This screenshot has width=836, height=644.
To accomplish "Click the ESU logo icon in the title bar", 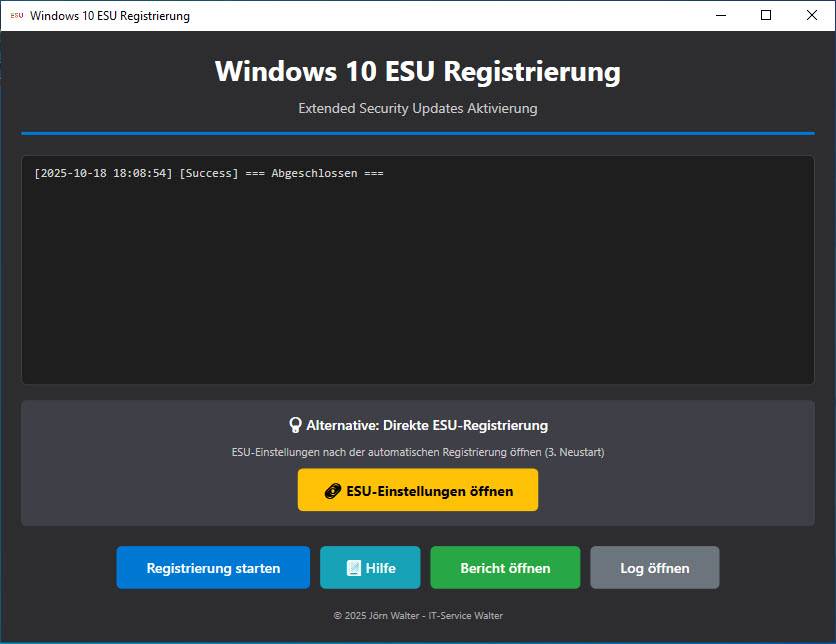I will tap(16, 15).
